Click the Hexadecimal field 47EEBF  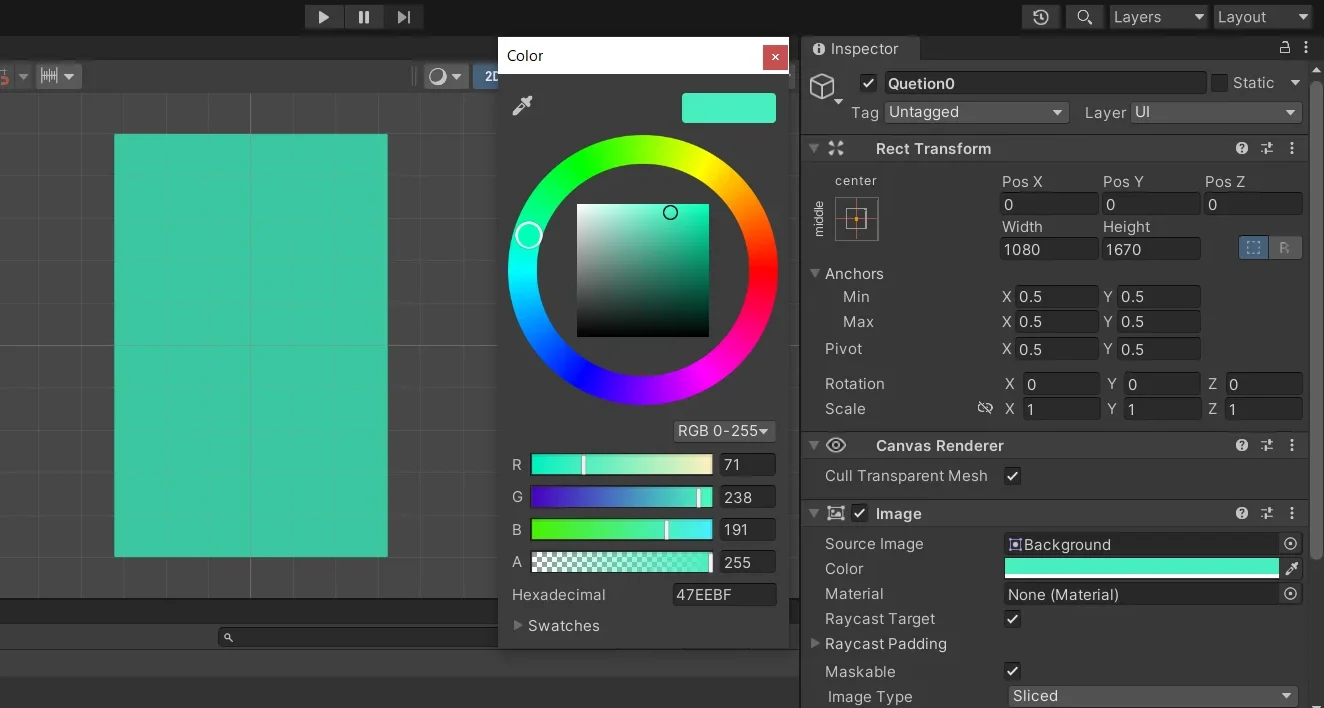[725, 595]
